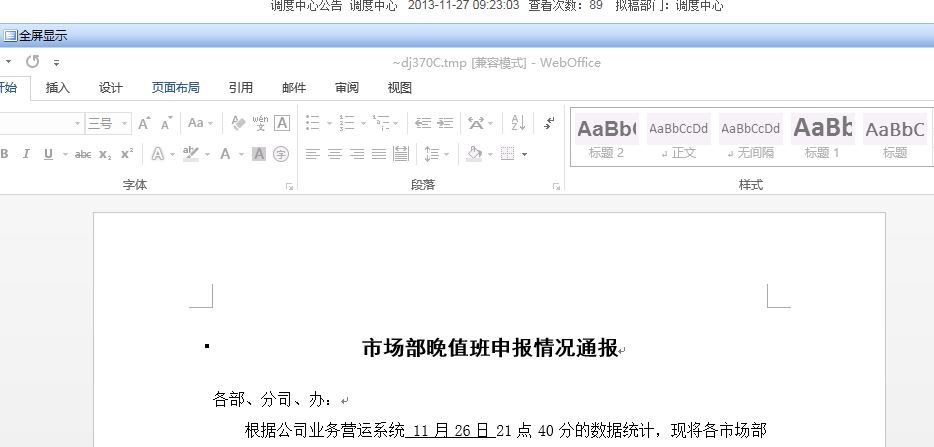934x447 pixels.
Task: Apply the 无间隔 style
Action: point(751,136)
